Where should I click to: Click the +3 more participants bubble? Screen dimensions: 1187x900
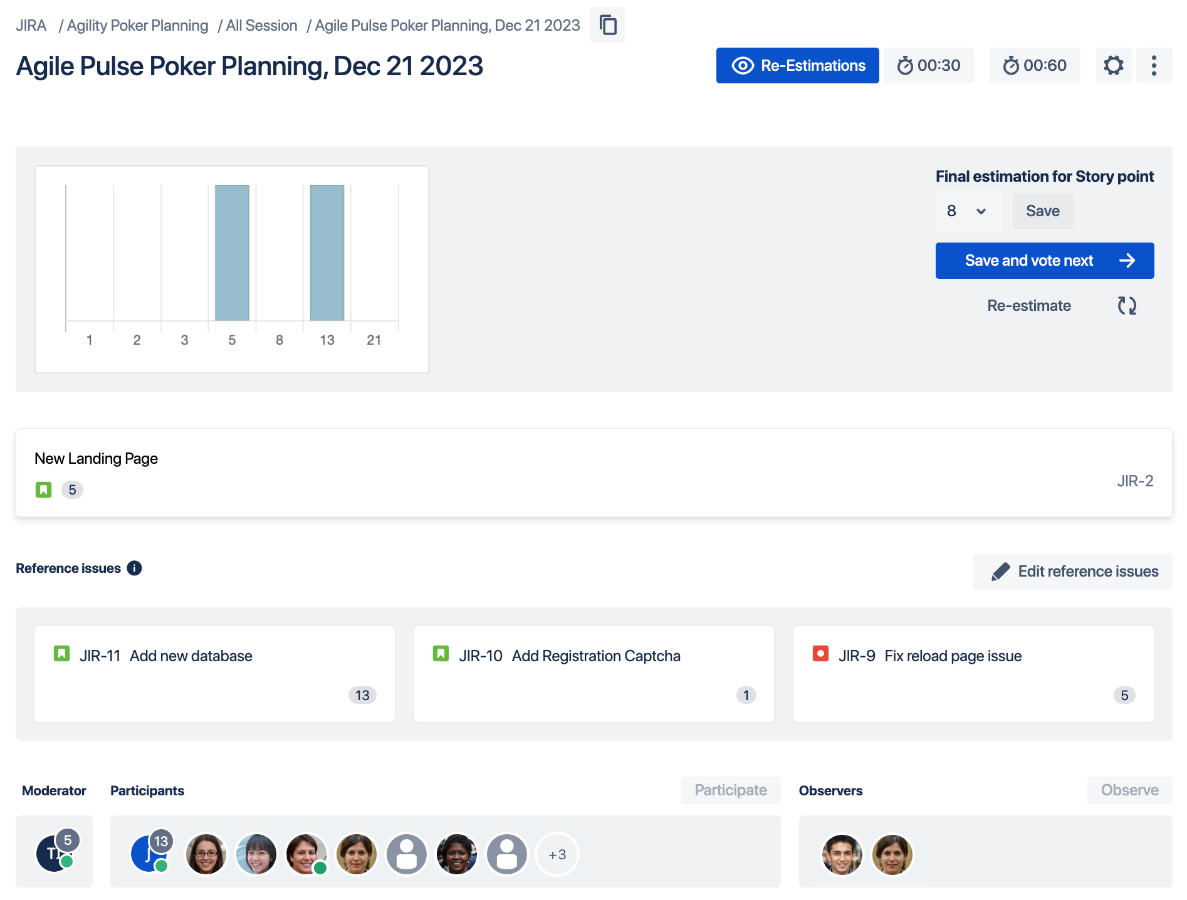click(x=557, y=855)
